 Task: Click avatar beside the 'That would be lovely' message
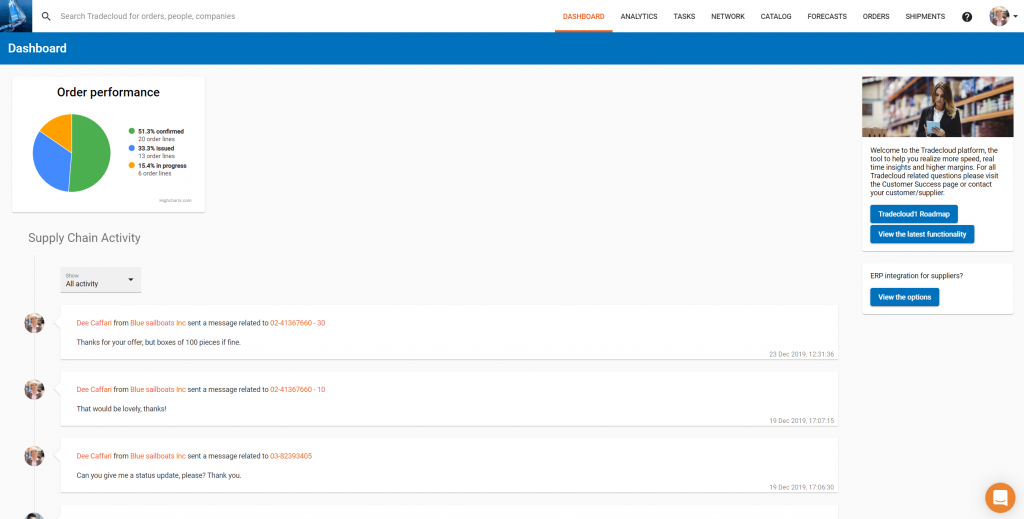34,390
